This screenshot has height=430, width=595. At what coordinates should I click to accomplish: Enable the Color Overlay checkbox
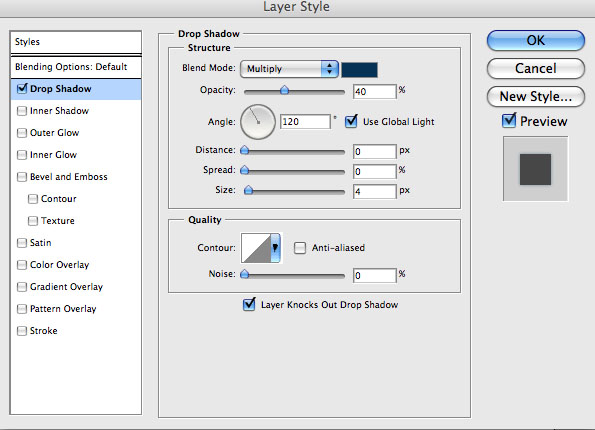(x=22, y=265)
